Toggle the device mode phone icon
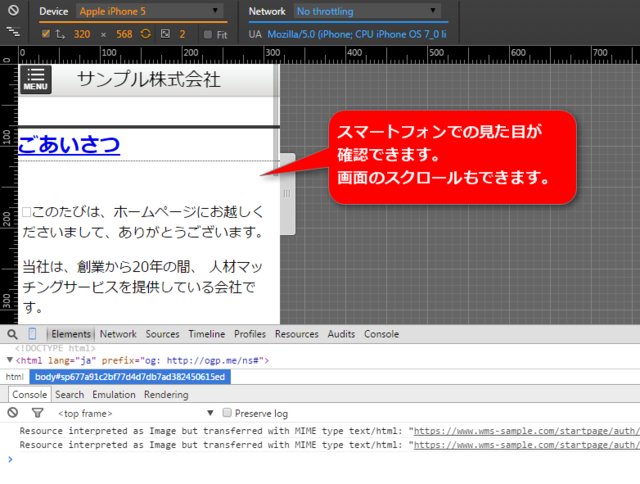 point(33,334)
